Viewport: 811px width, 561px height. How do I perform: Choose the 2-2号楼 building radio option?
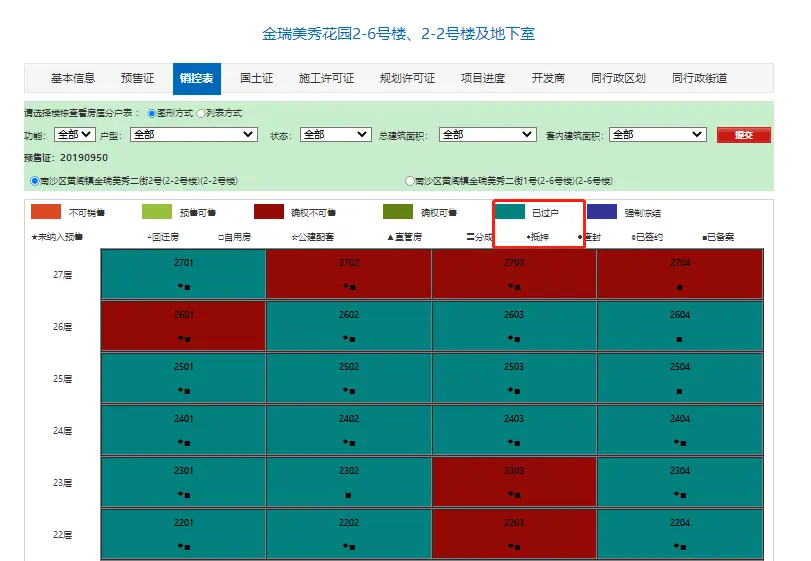(x=35, y=181)
